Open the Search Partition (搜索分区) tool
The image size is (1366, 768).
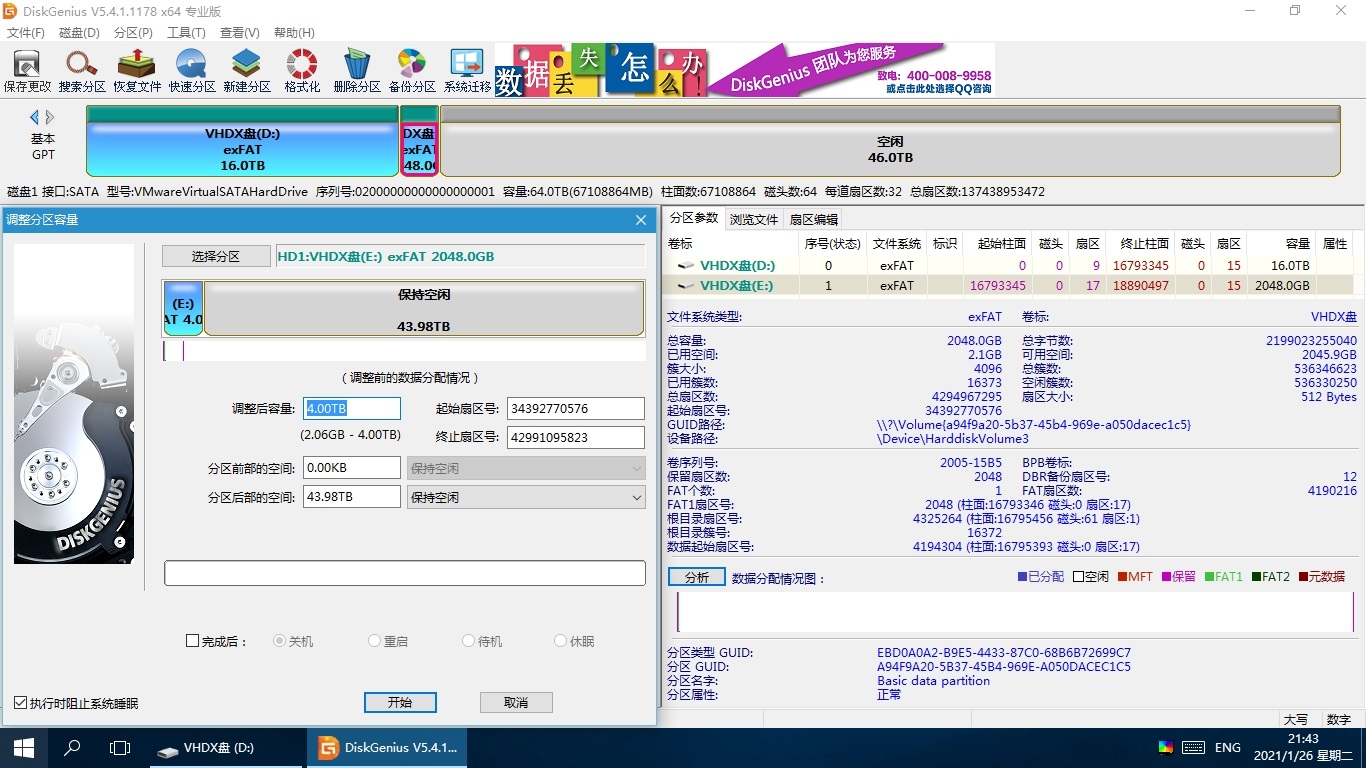click(82, 70)
